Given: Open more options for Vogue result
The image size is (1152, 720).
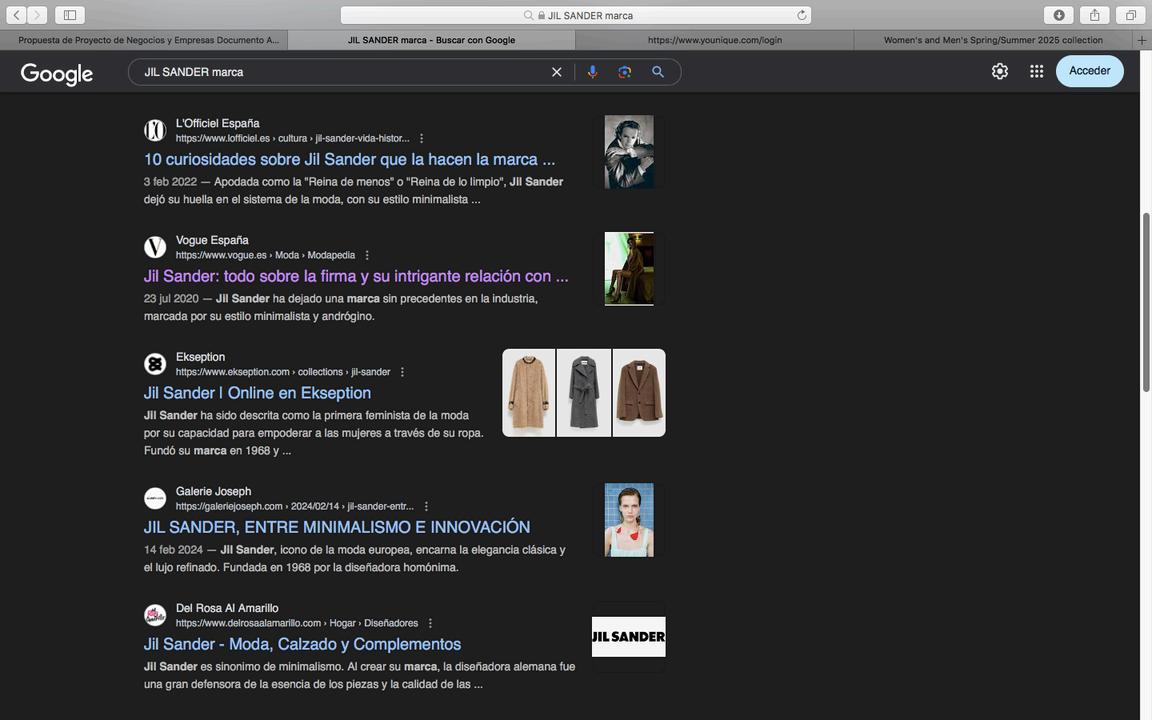Looking at the screenshot, I should coord(367,256).
